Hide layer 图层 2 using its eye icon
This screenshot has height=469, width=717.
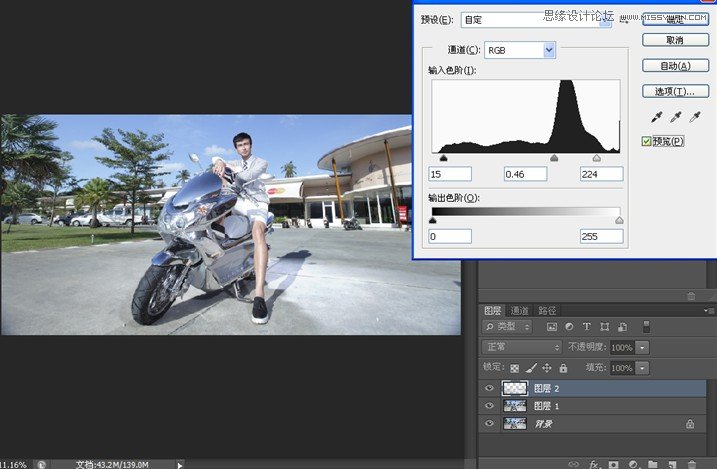pyautogui.click(x=489, y=388)
